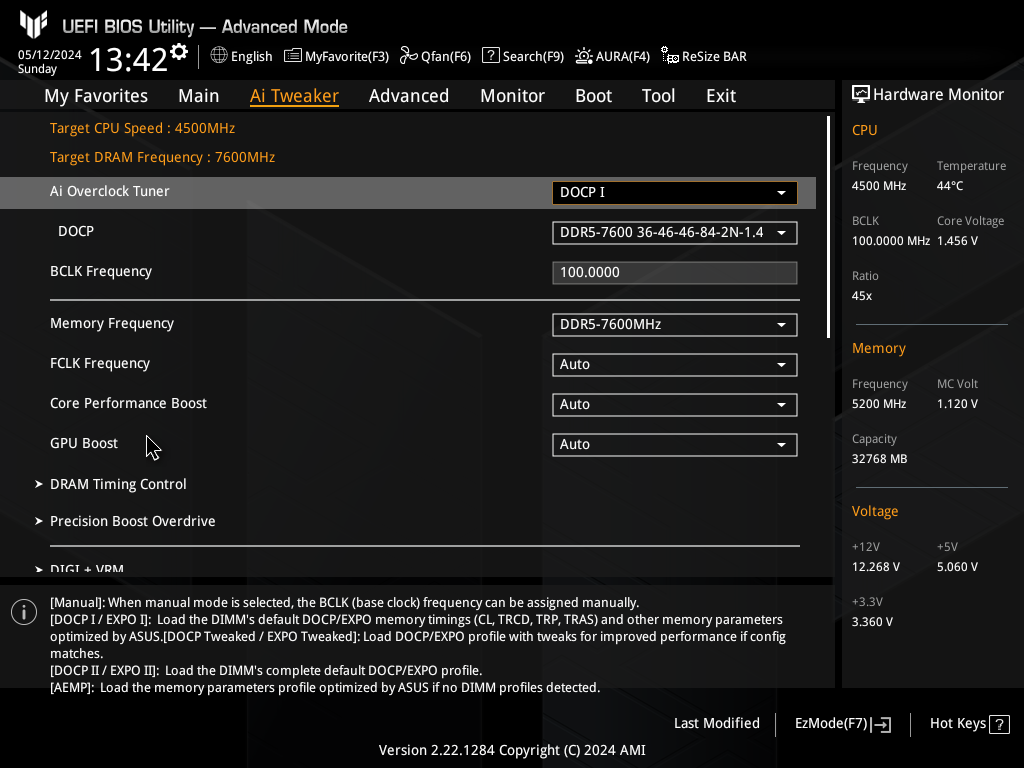Click the date 05/12/2024 Sunday

50,61
